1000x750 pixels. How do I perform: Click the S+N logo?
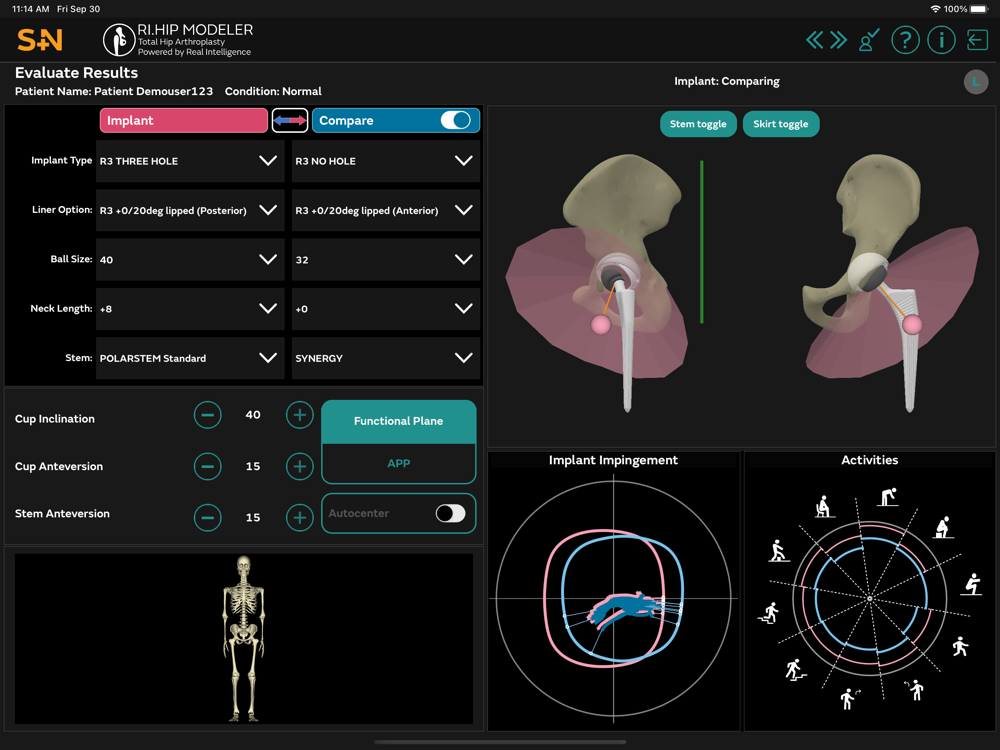coord(40,40)
